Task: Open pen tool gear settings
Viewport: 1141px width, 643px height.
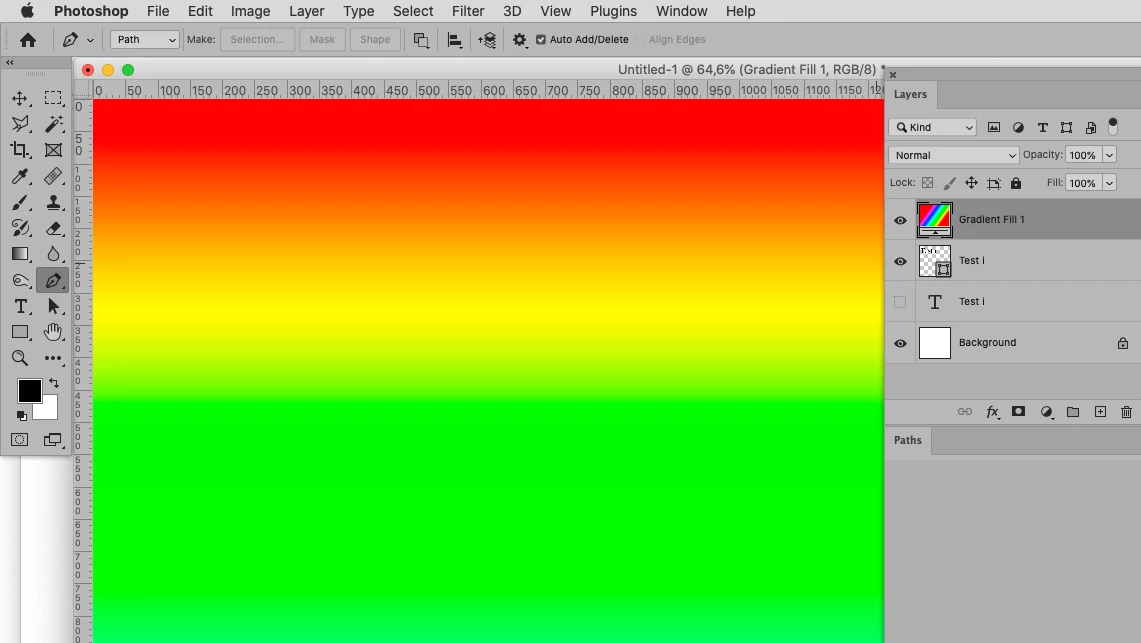Action: (x=520, y=40)
